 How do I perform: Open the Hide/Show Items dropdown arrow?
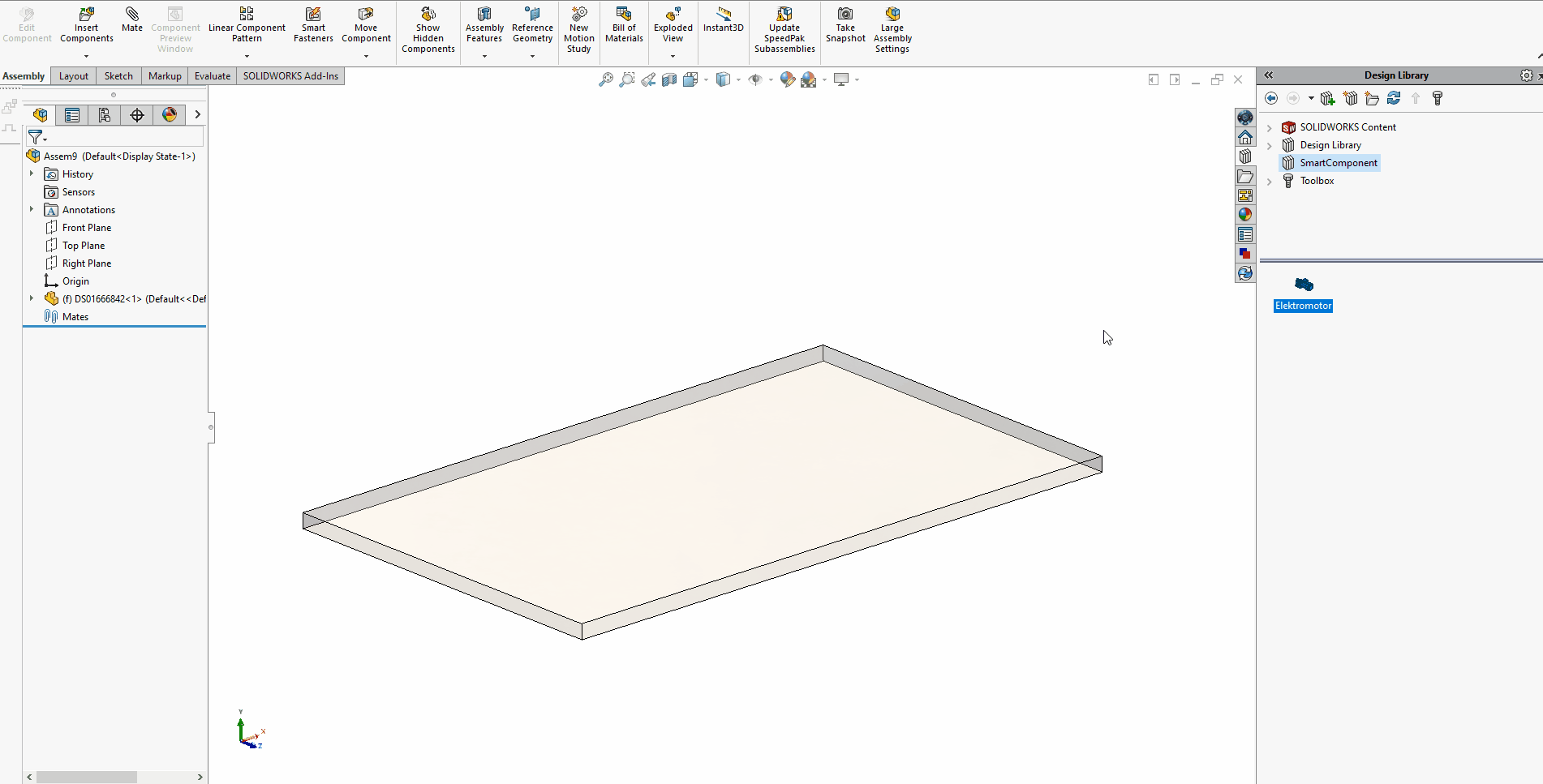point(771,79)
